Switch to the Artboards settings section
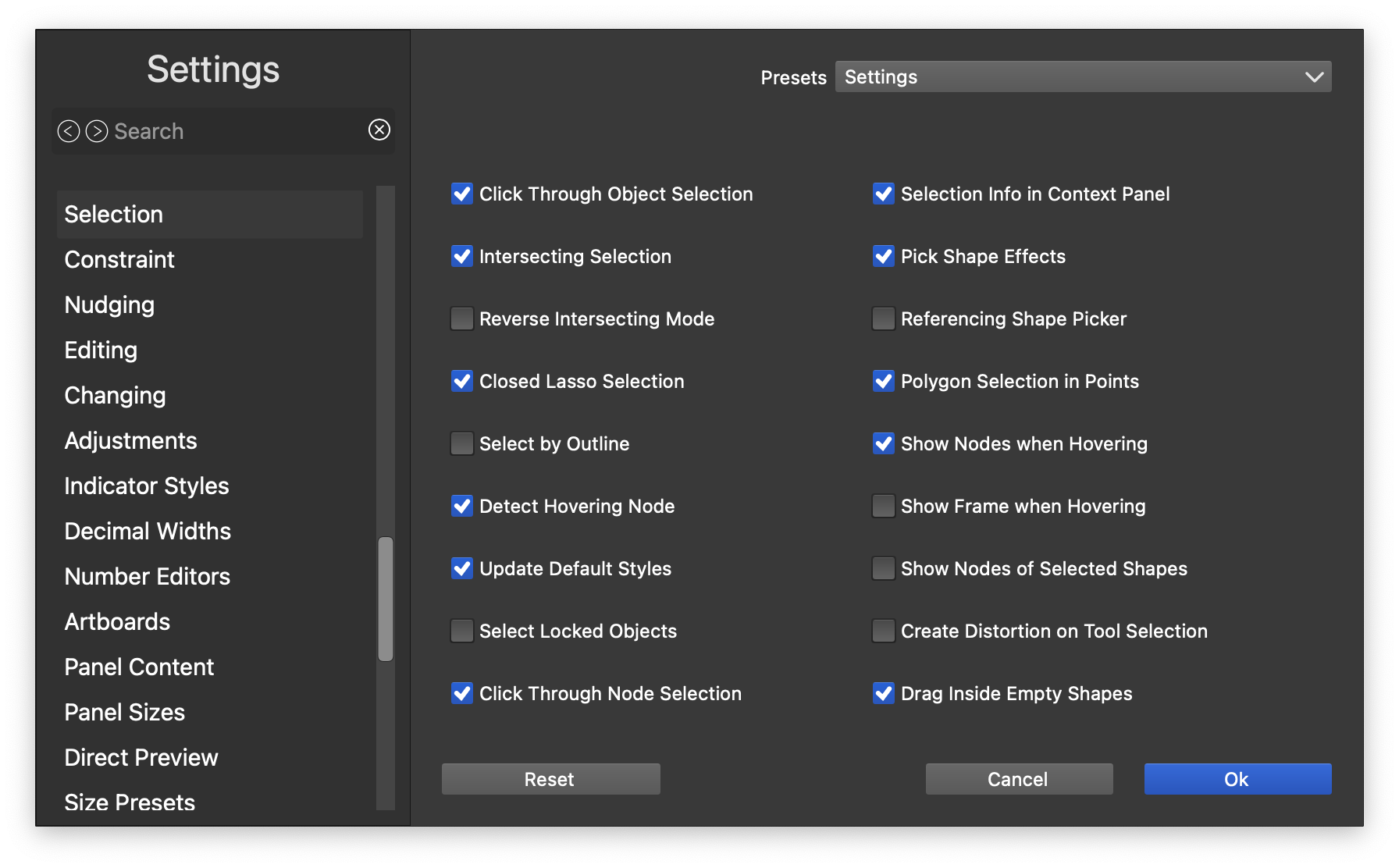This screenshot has width=1399, height=868. 117,621
